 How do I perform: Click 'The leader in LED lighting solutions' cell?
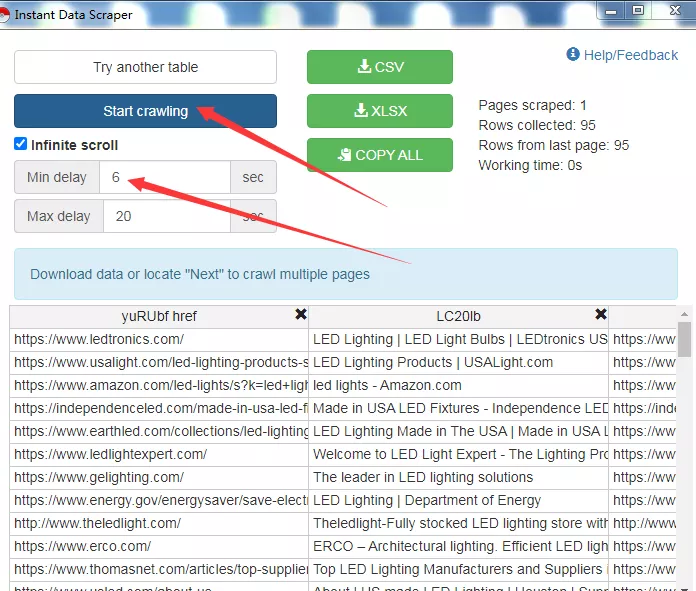coord(458,478)
